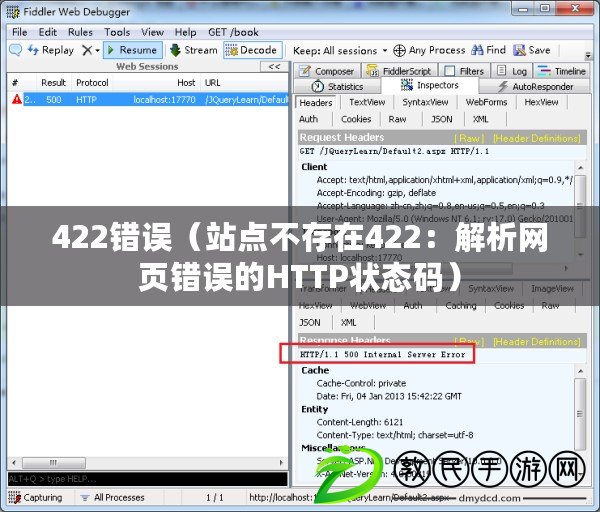Open the Help menu
The image size is (600, 512).
186,32
